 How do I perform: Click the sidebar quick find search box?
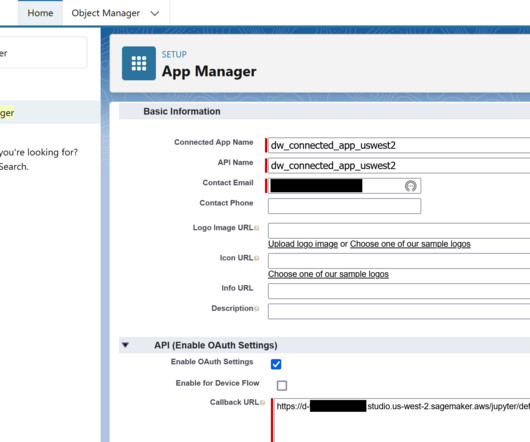tap(43, 53)
